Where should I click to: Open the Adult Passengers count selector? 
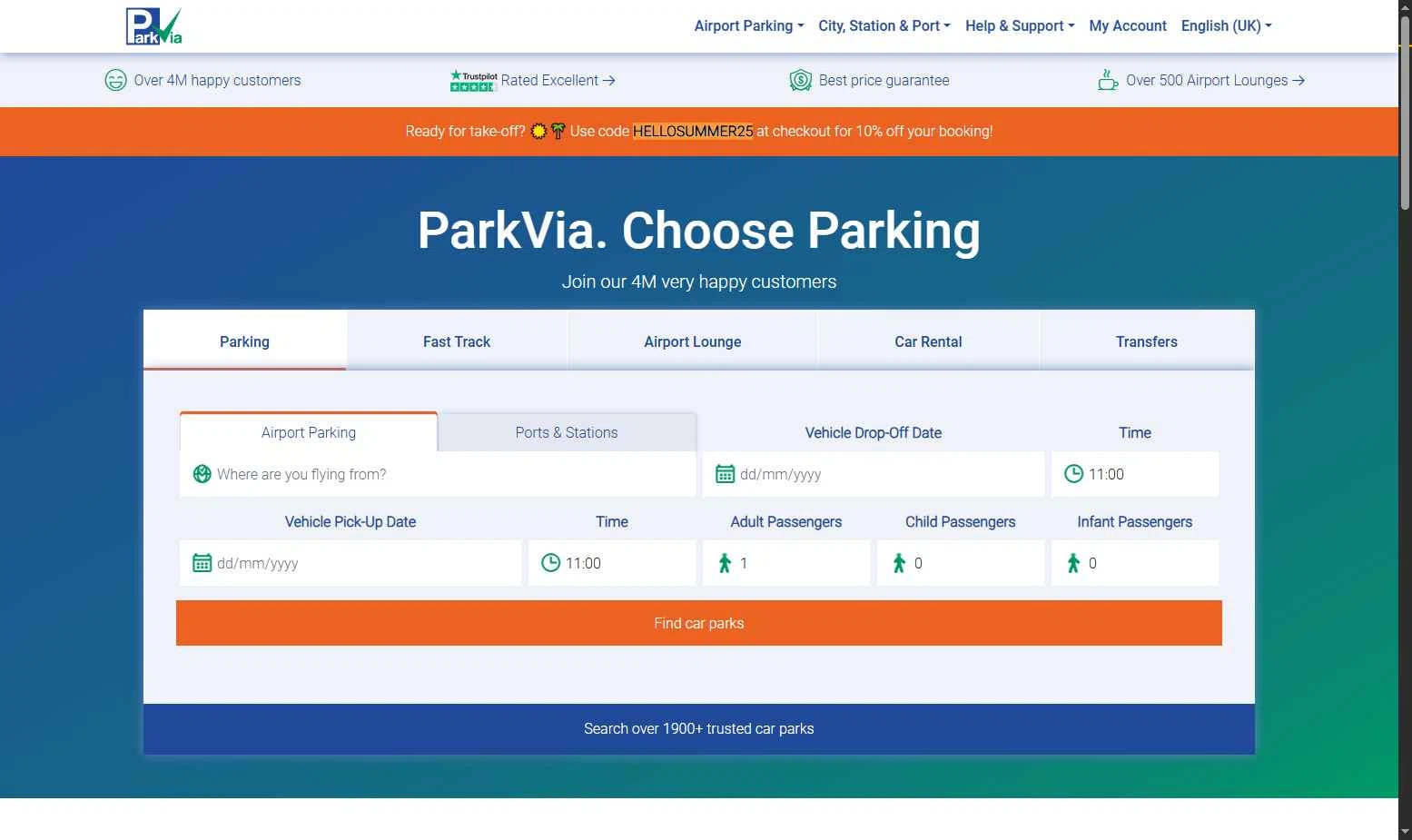786,563
